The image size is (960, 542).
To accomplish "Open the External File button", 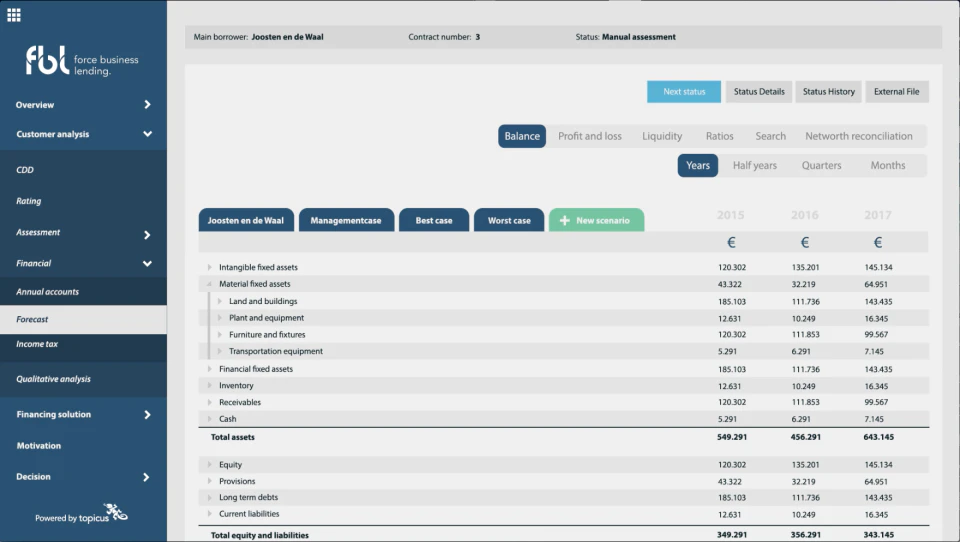I will tap(897, 92).
